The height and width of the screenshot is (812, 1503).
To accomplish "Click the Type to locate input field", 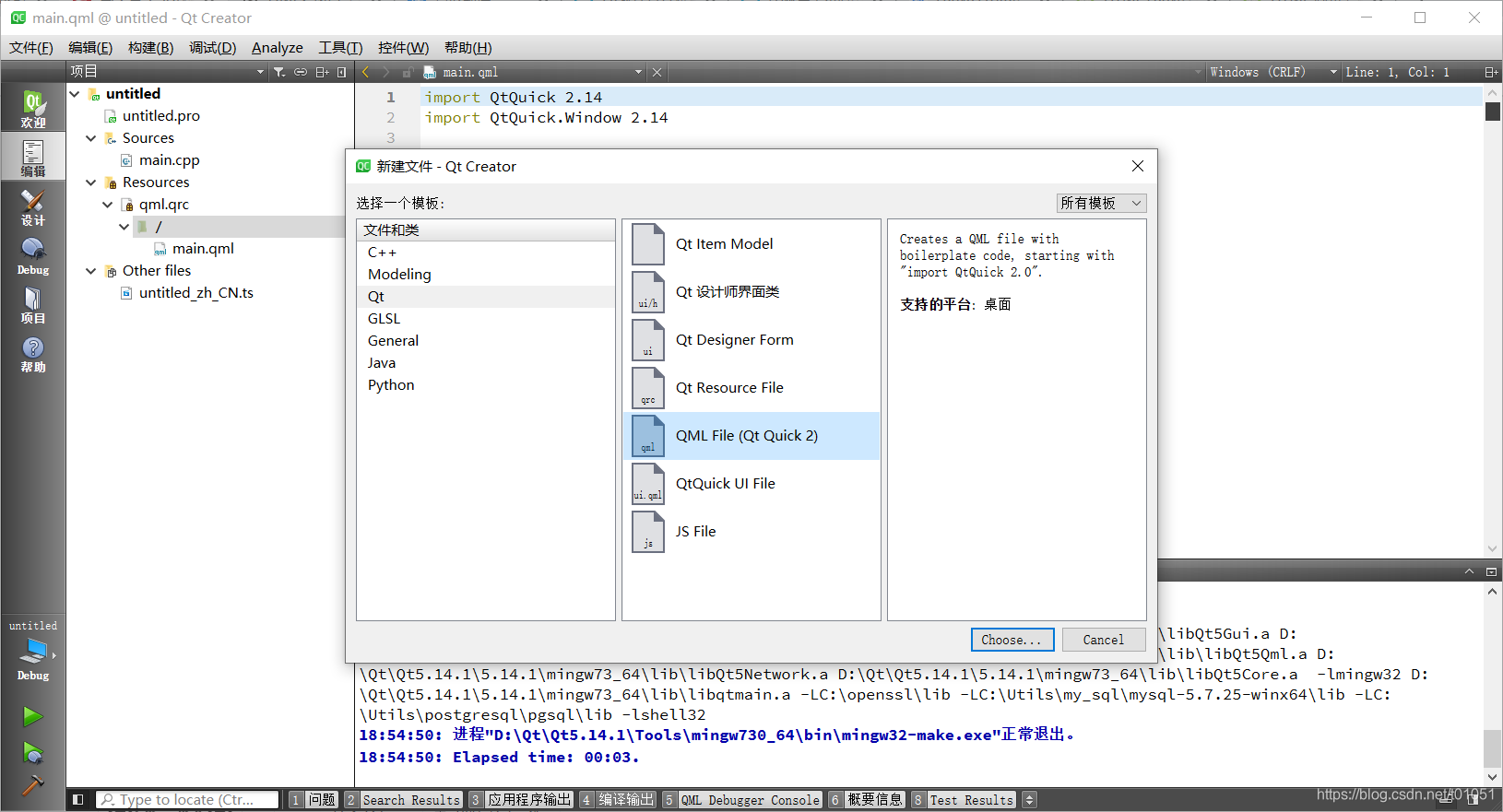I will click(x=187, y=800).
